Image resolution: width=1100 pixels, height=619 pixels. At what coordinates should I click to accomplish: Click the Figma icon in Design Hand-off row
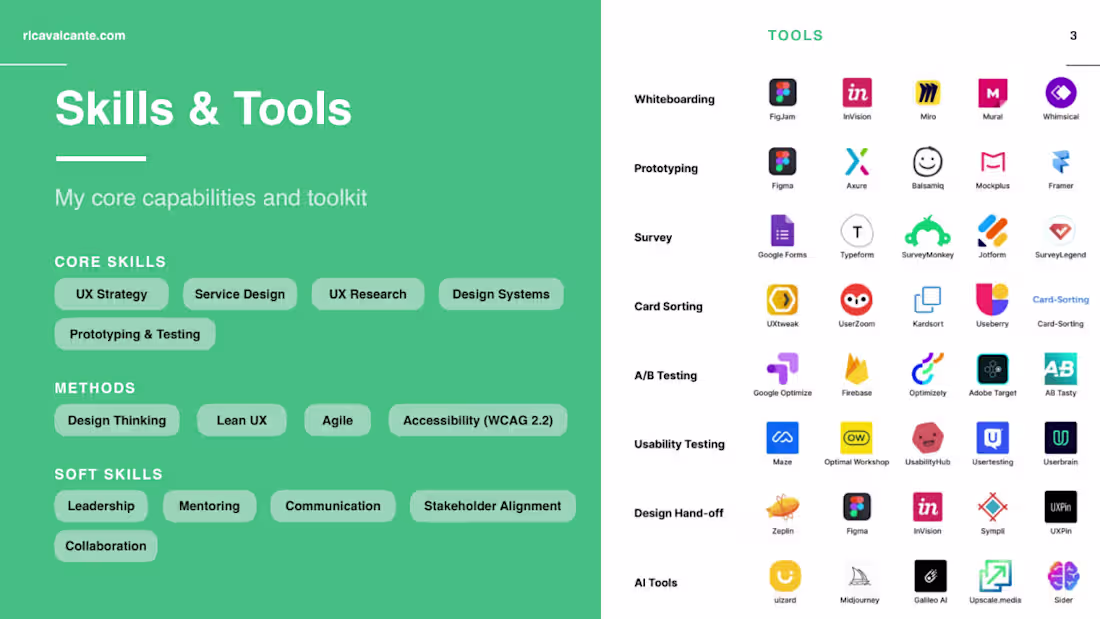[x=857, y=507]
